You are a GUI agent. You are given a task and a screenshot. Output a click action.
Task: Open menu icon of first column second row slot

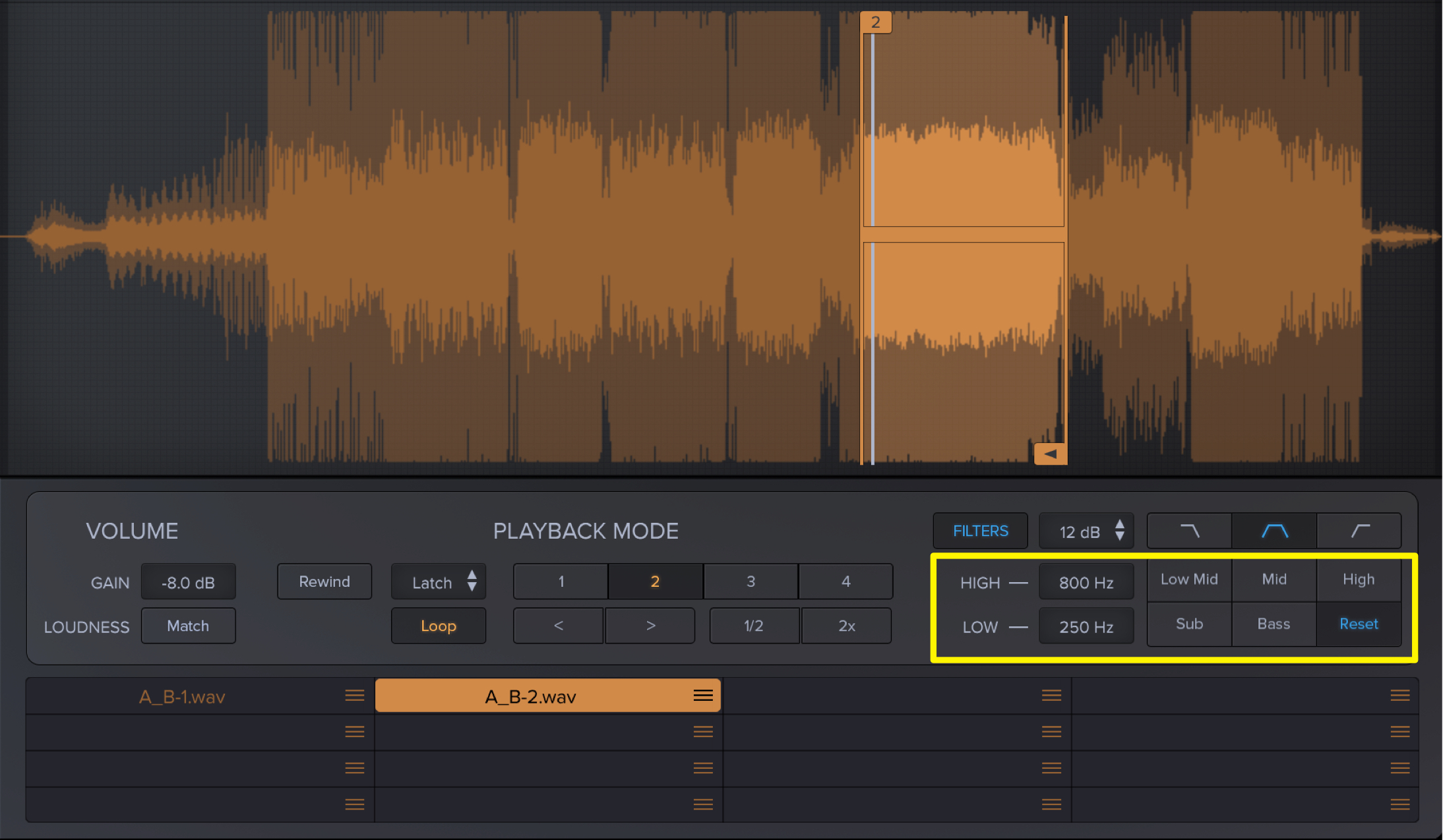[x=355, y=732]
